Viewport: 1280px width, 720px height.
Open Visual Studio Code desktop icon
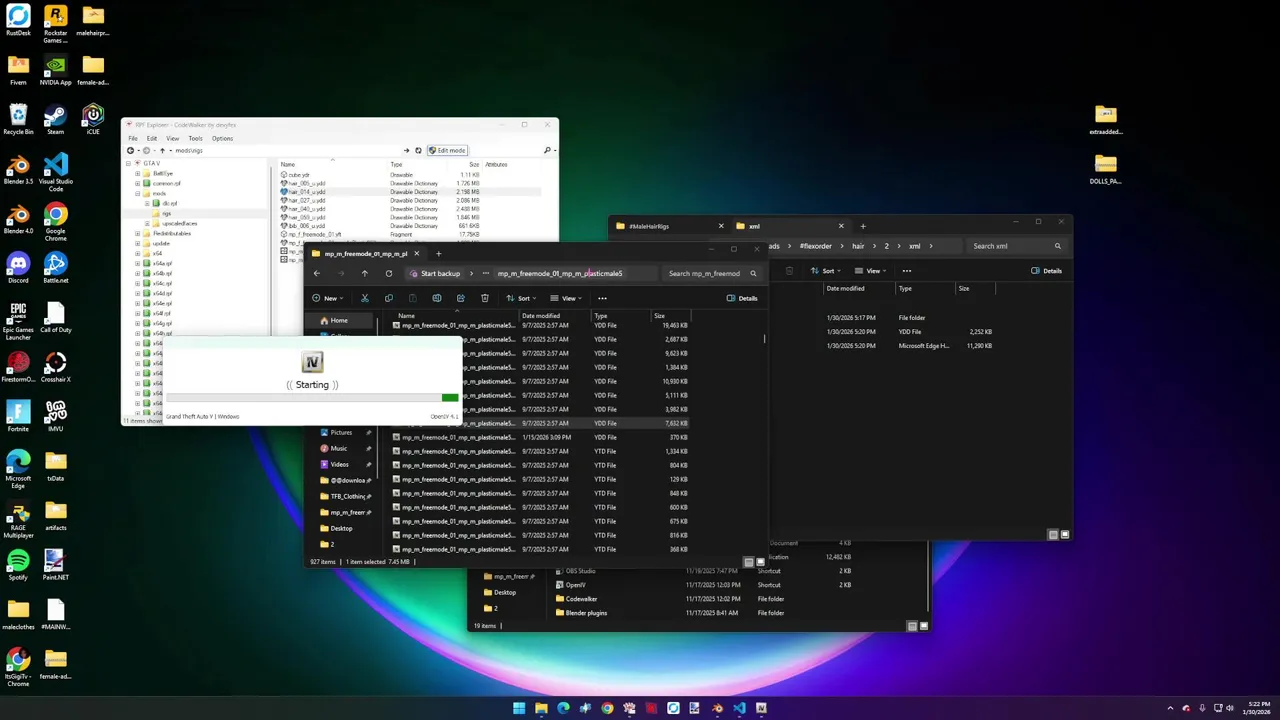click(56, 170)
